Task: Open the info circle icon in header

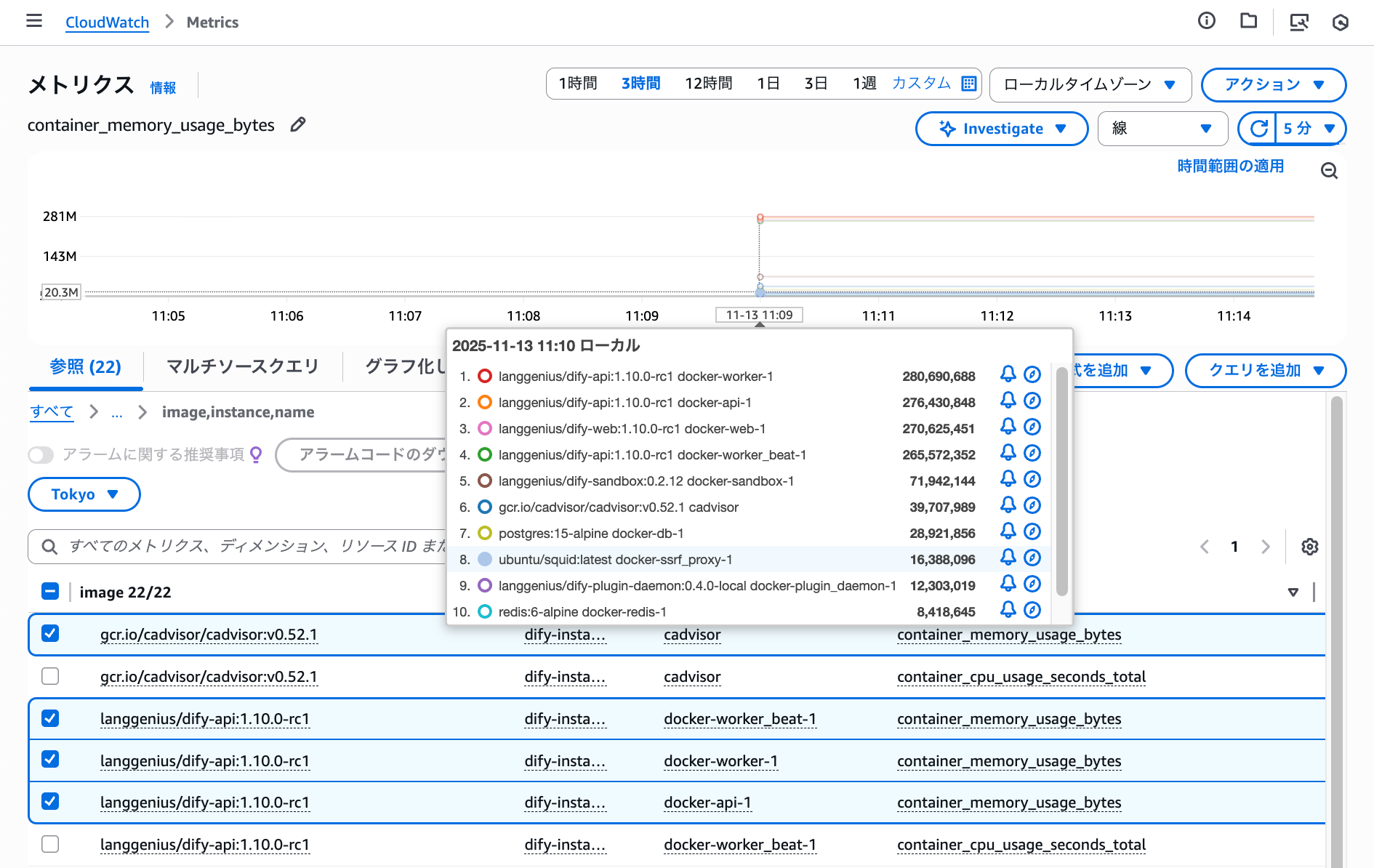Action: (x=1206, y=21)
